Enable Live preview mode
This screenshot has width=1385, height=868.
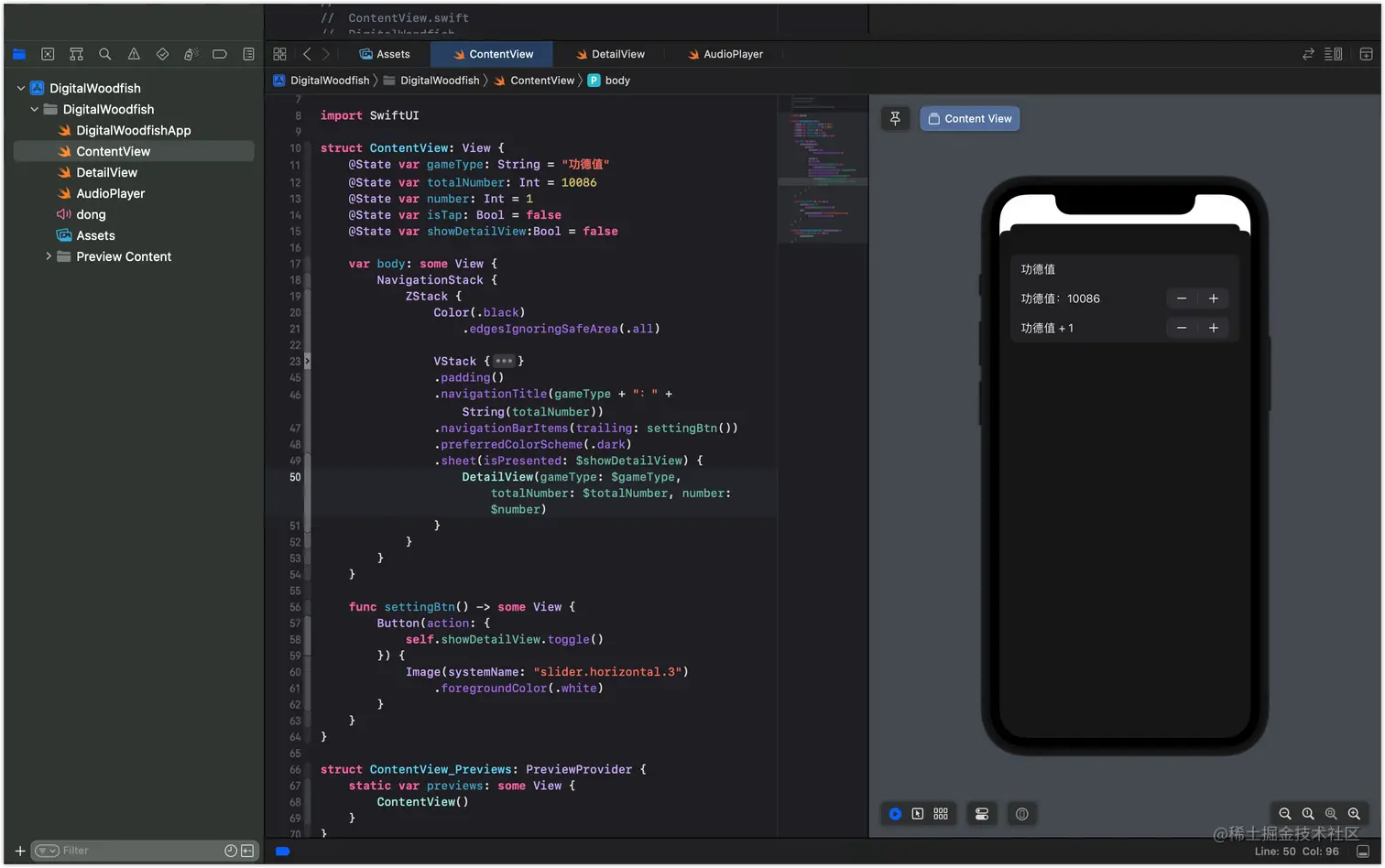tap(895, 814)
